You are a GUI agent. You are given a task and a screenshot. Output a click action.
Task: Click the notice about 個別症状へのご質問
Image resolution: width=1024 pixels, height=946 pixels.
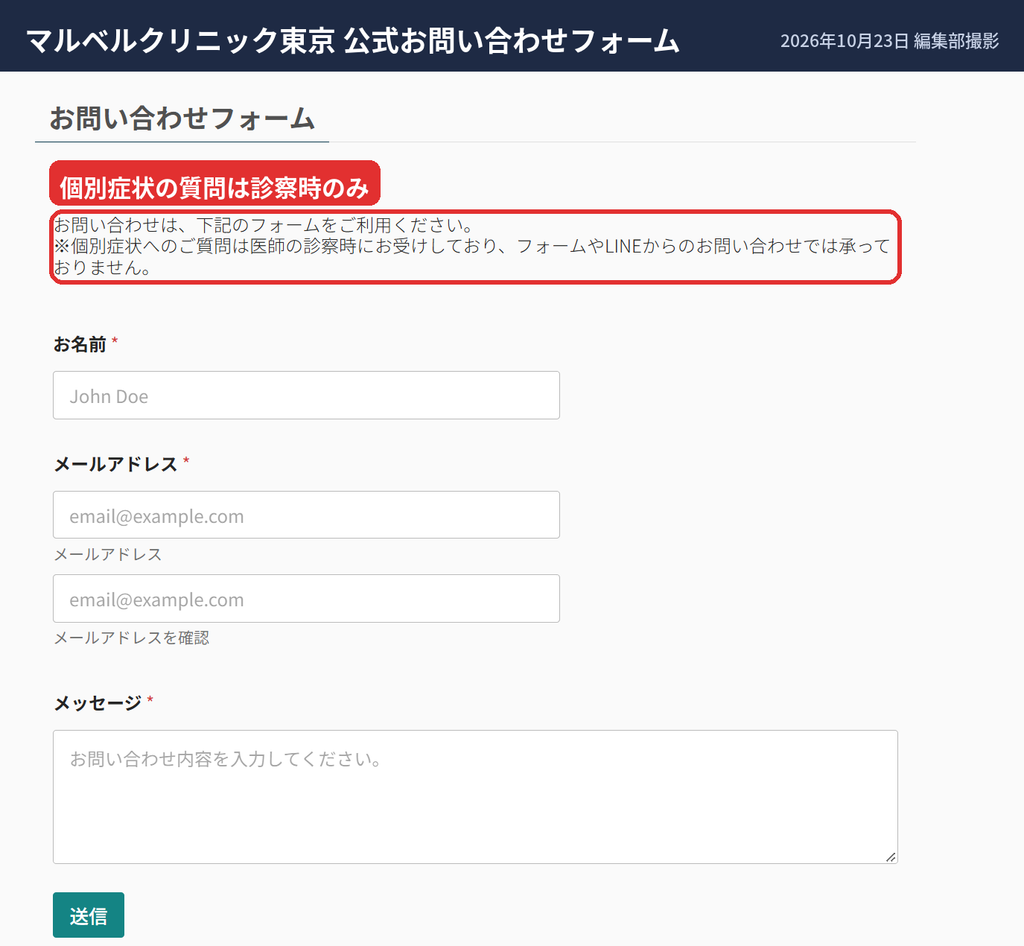472,257
